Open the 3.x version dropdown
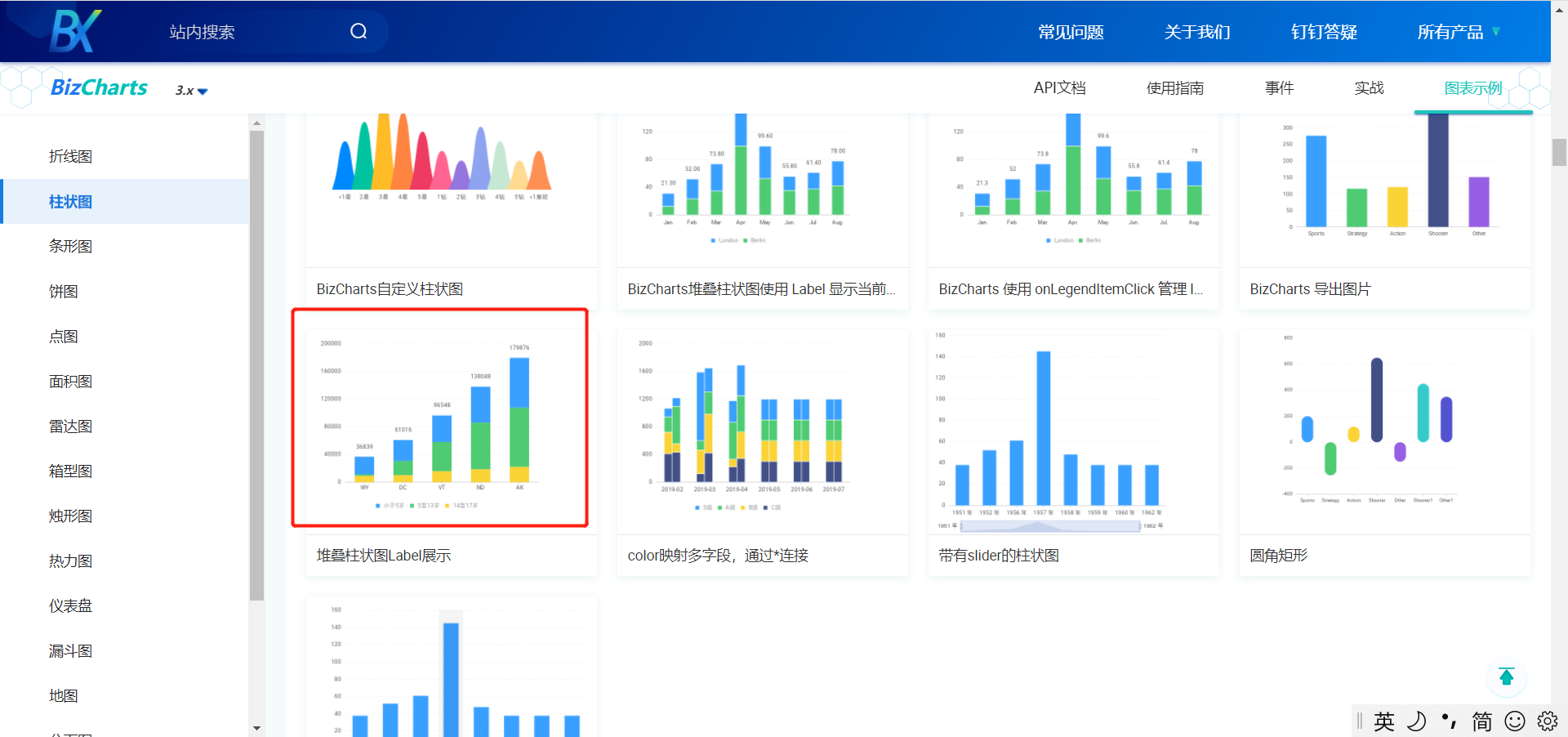This screenshot has height=737, width=1568. click(192, 91)
